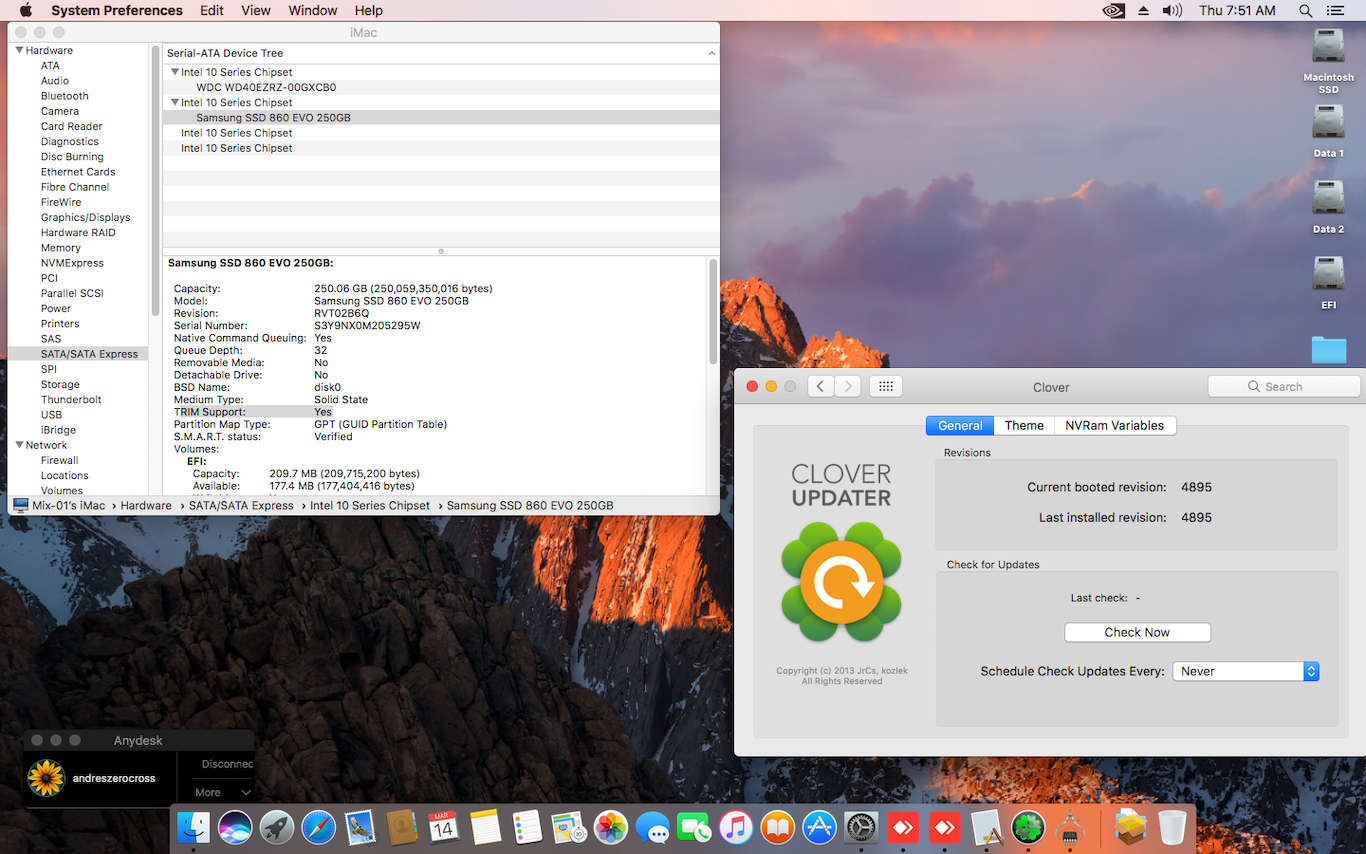Open Finder from the Dock
Viewport: 1366px width, 854px height.
click(x=193, y=827)
